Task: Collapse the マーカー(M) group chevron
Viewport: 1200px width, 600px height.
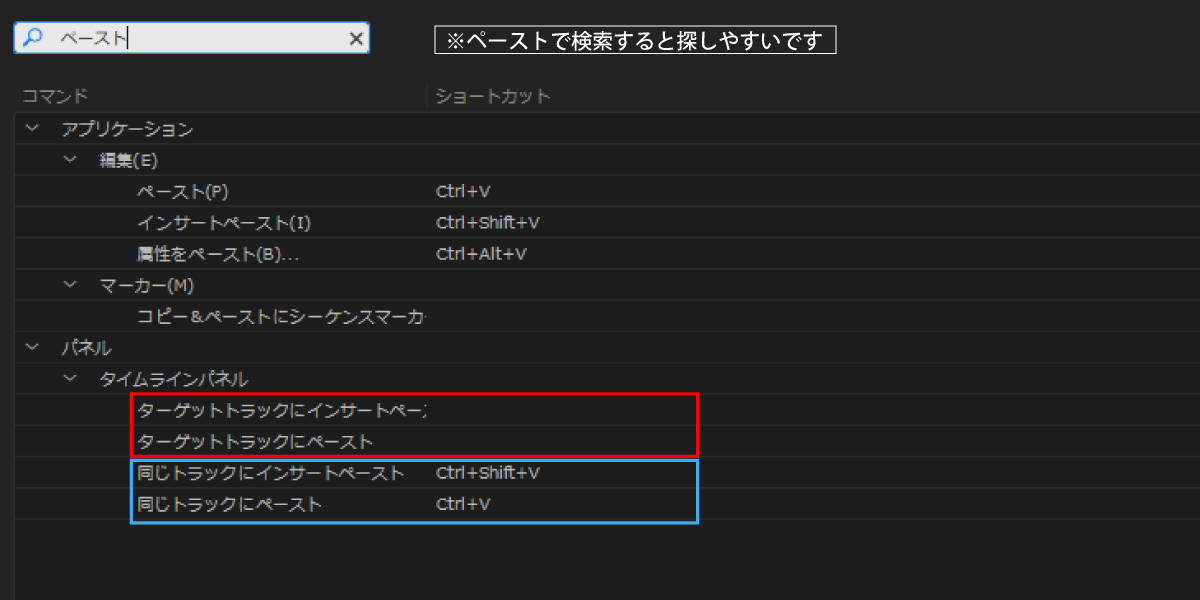Action: (69, 285)
